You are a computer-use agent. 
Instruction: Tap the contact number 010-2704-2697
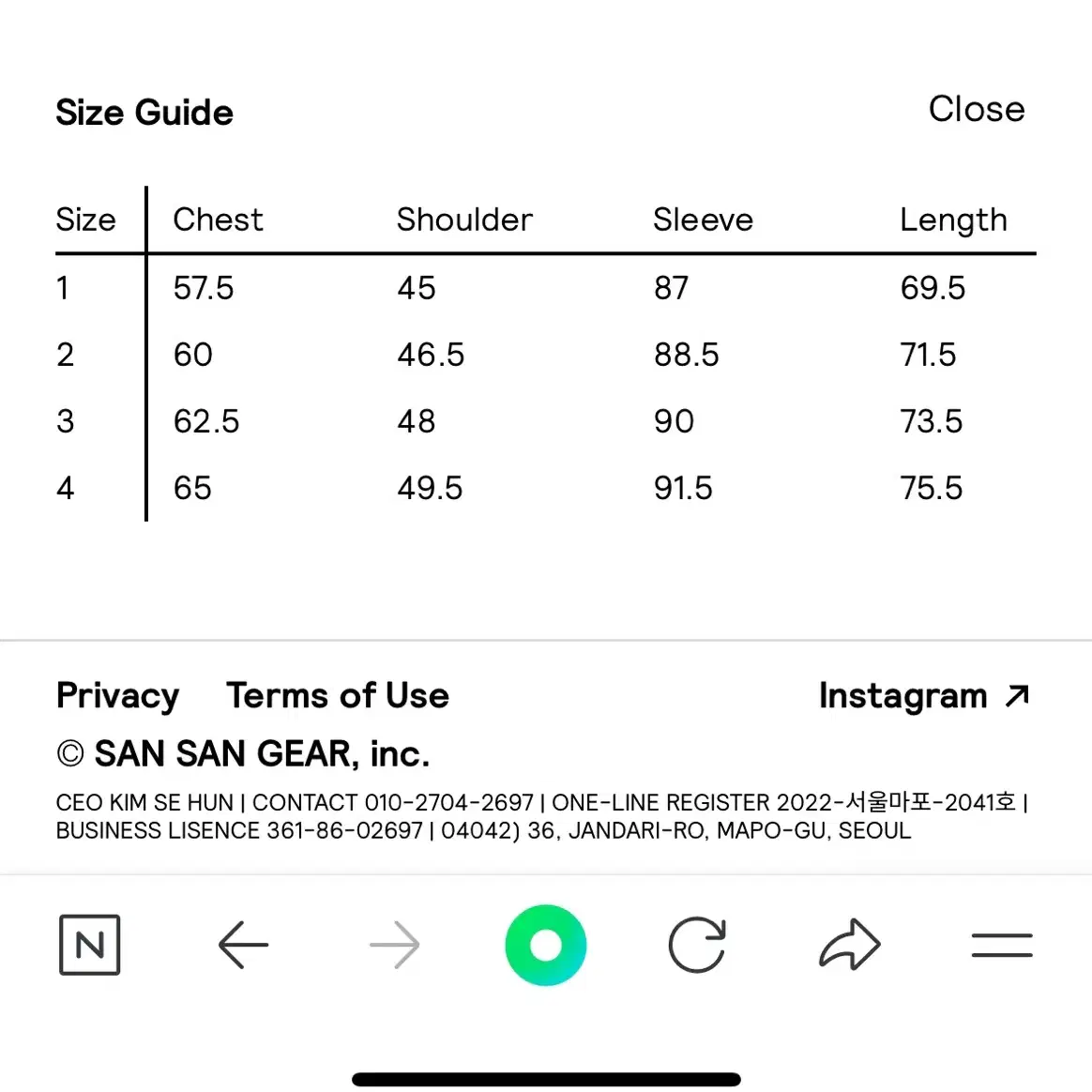click(x=449, y=802)
